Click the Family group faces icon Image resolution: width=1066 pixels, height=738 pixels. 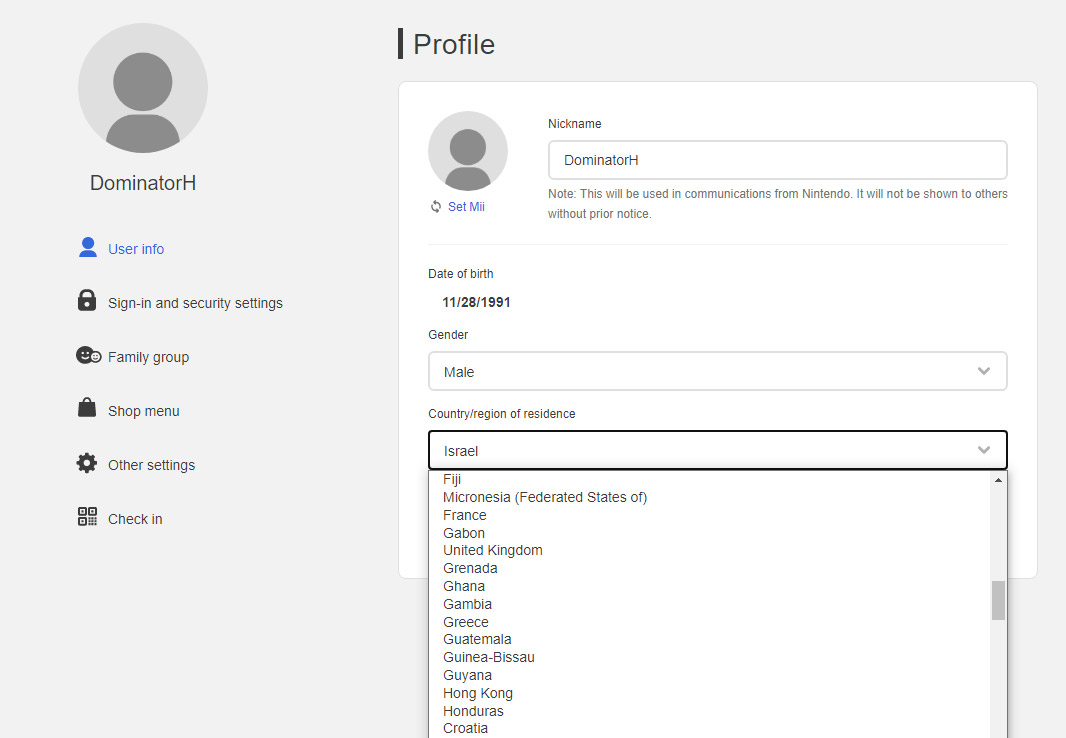[x=88, y=356]
